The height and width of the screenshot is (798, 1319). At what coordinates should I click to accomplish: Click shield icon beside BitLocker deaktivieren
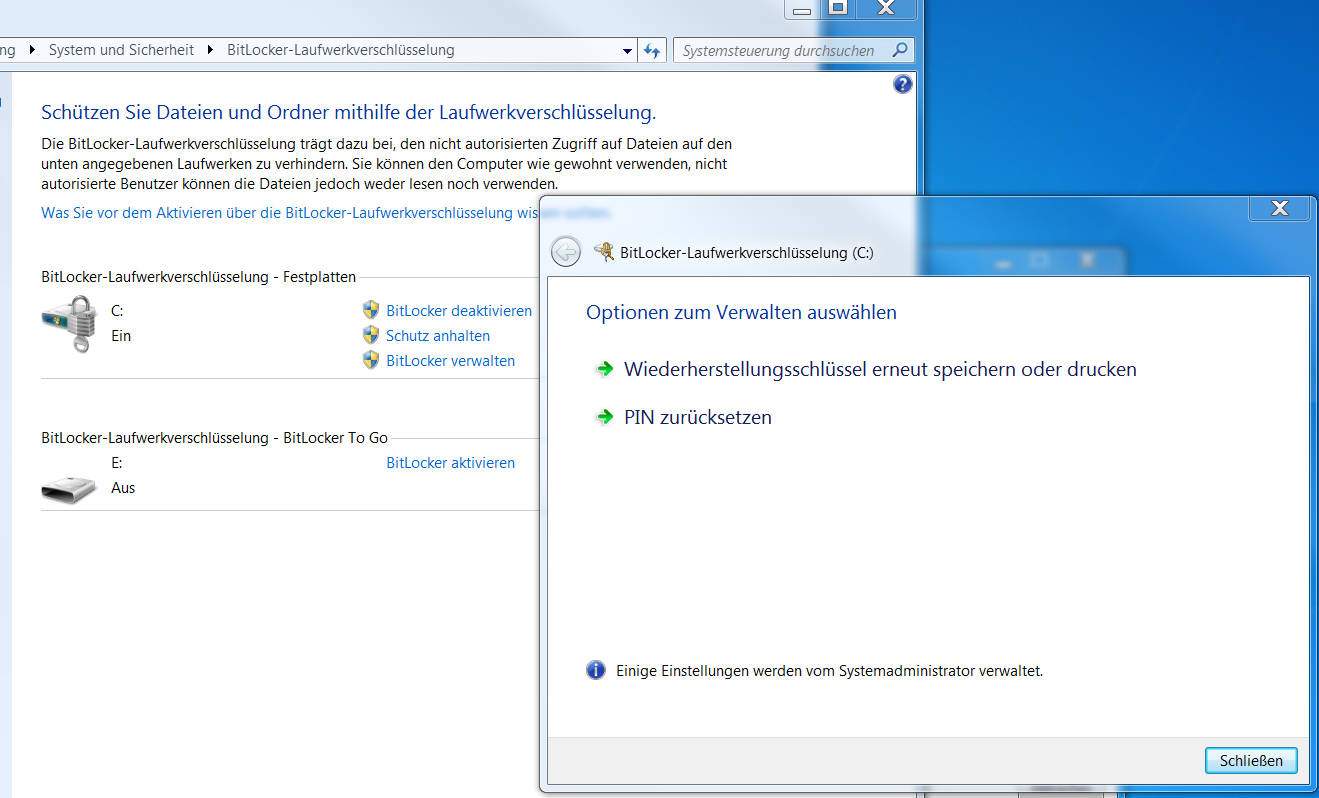[371, 310]
